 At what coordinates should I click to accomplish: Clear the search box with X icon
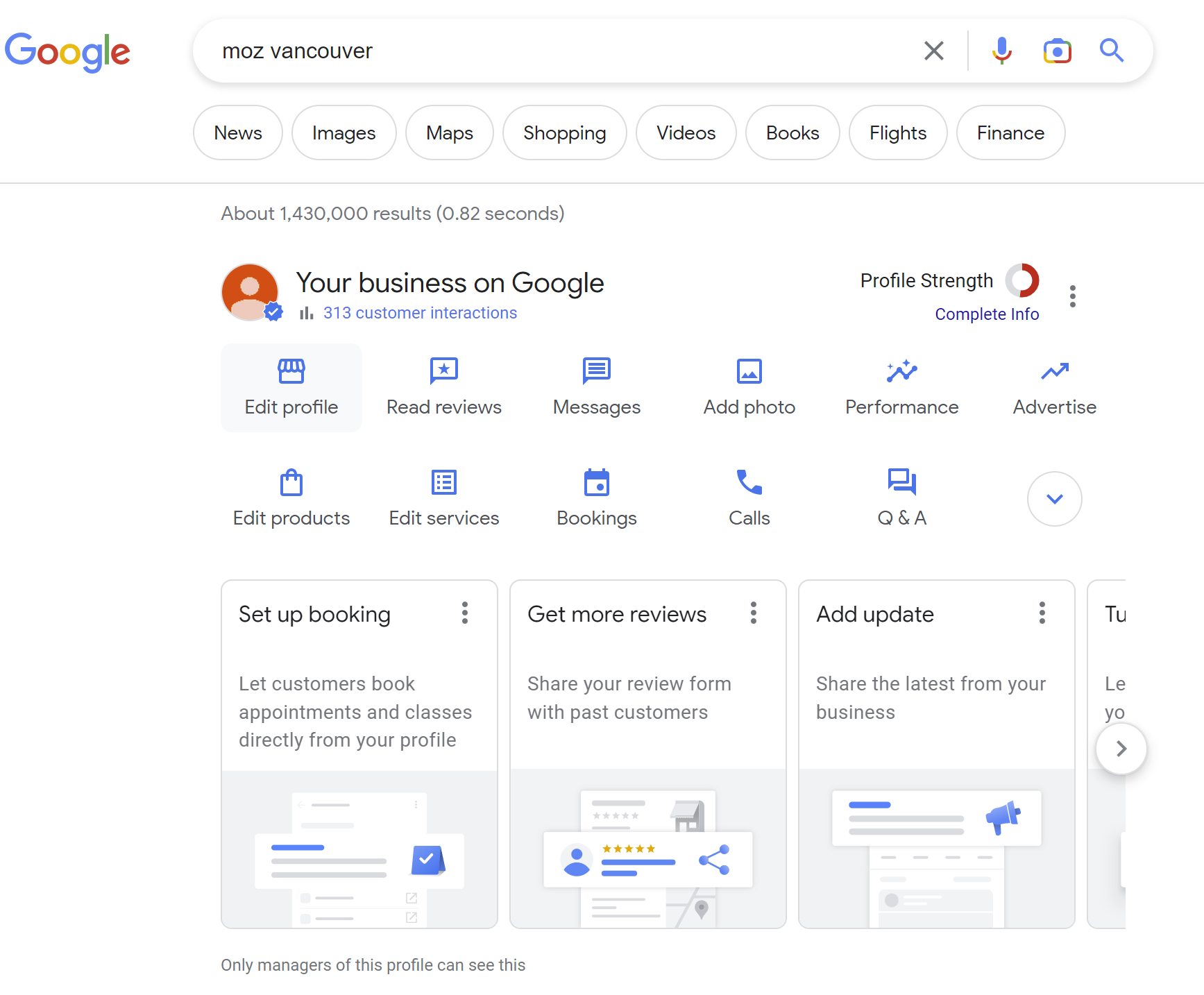(933, 51)
